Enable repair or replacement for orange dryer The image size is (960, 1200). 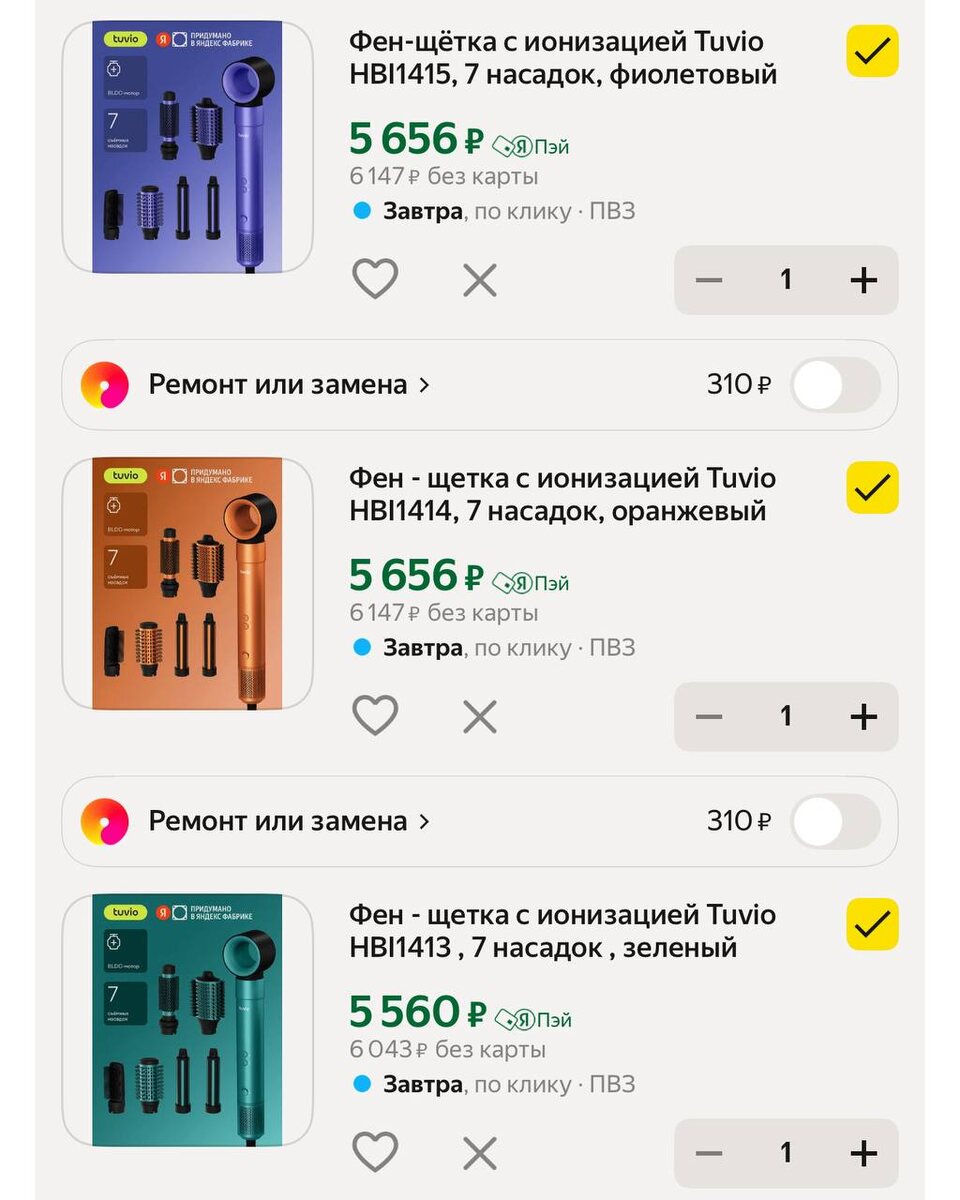[x=835, y=821]
